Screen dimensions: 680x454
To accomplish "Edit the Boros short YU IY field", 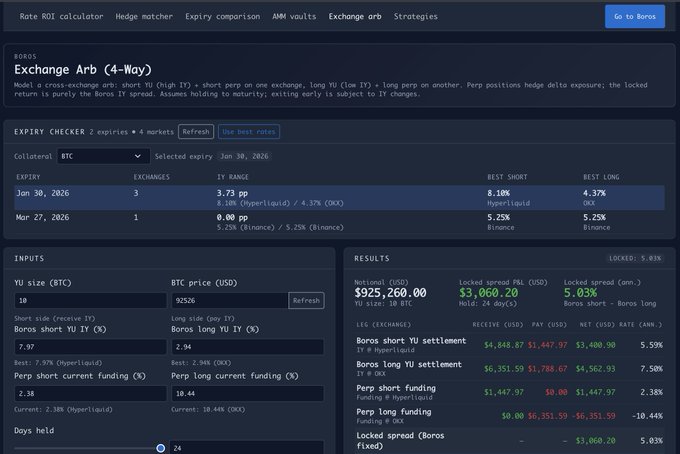I will pos(88,347).
